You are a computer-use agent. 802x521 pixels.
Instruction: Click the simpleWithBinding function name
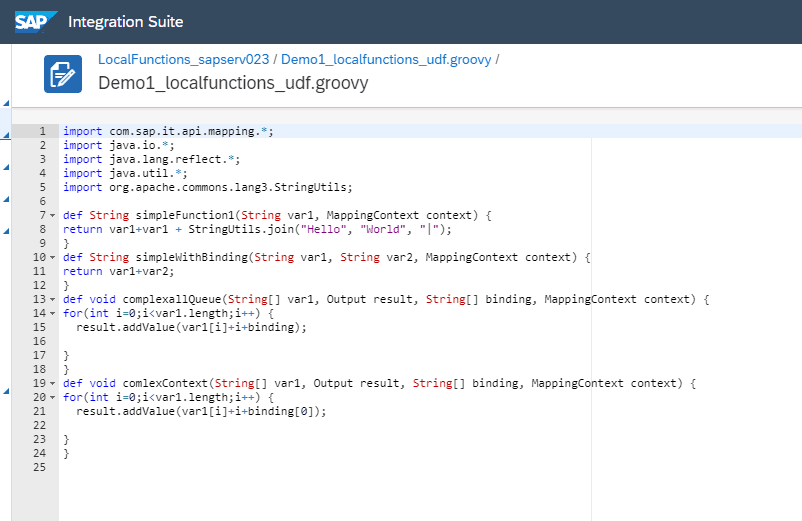pyautogui.click(x=191, y=257)
